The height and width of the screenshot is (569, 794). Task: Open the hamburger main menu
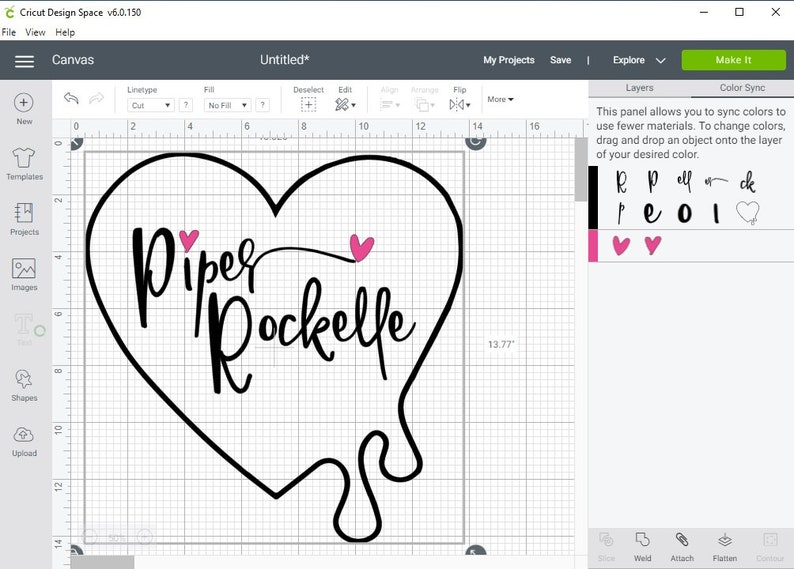(24, 61)
